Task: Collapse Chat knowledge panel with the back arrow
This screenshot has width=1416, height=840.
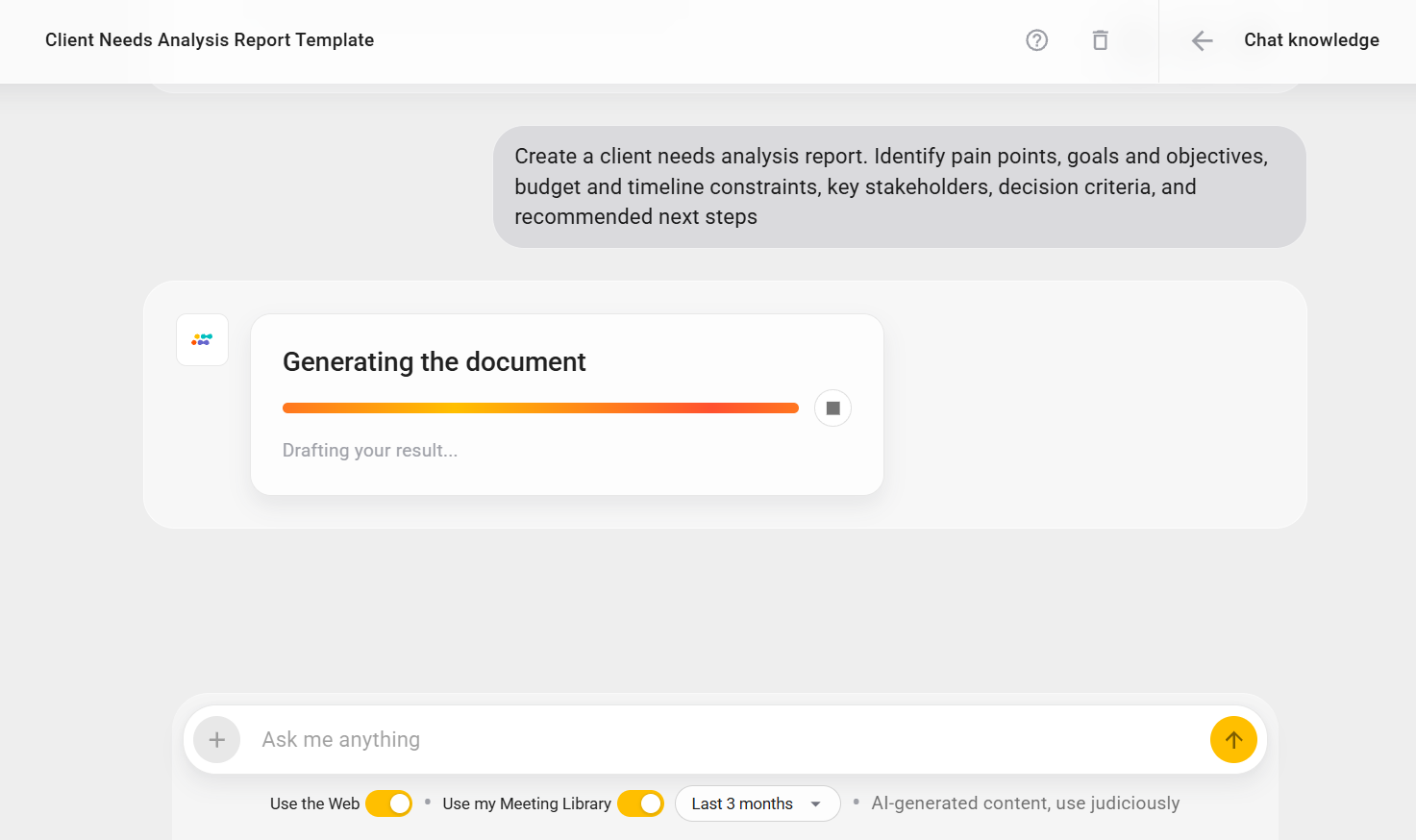Action: pyautogui.click(x=1202, y=40)
